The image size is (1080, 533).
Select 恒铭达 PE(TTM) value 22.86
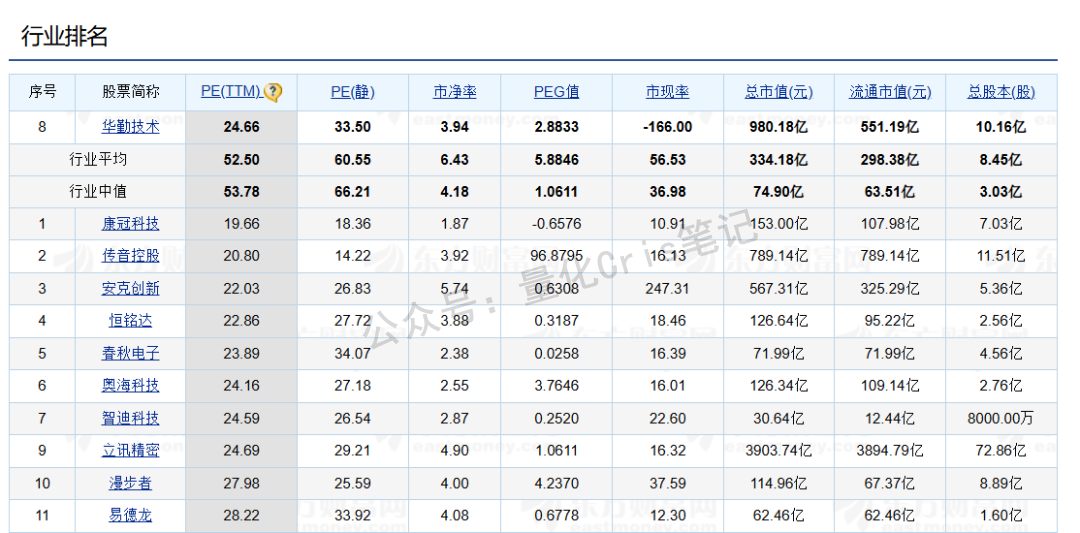241,321
